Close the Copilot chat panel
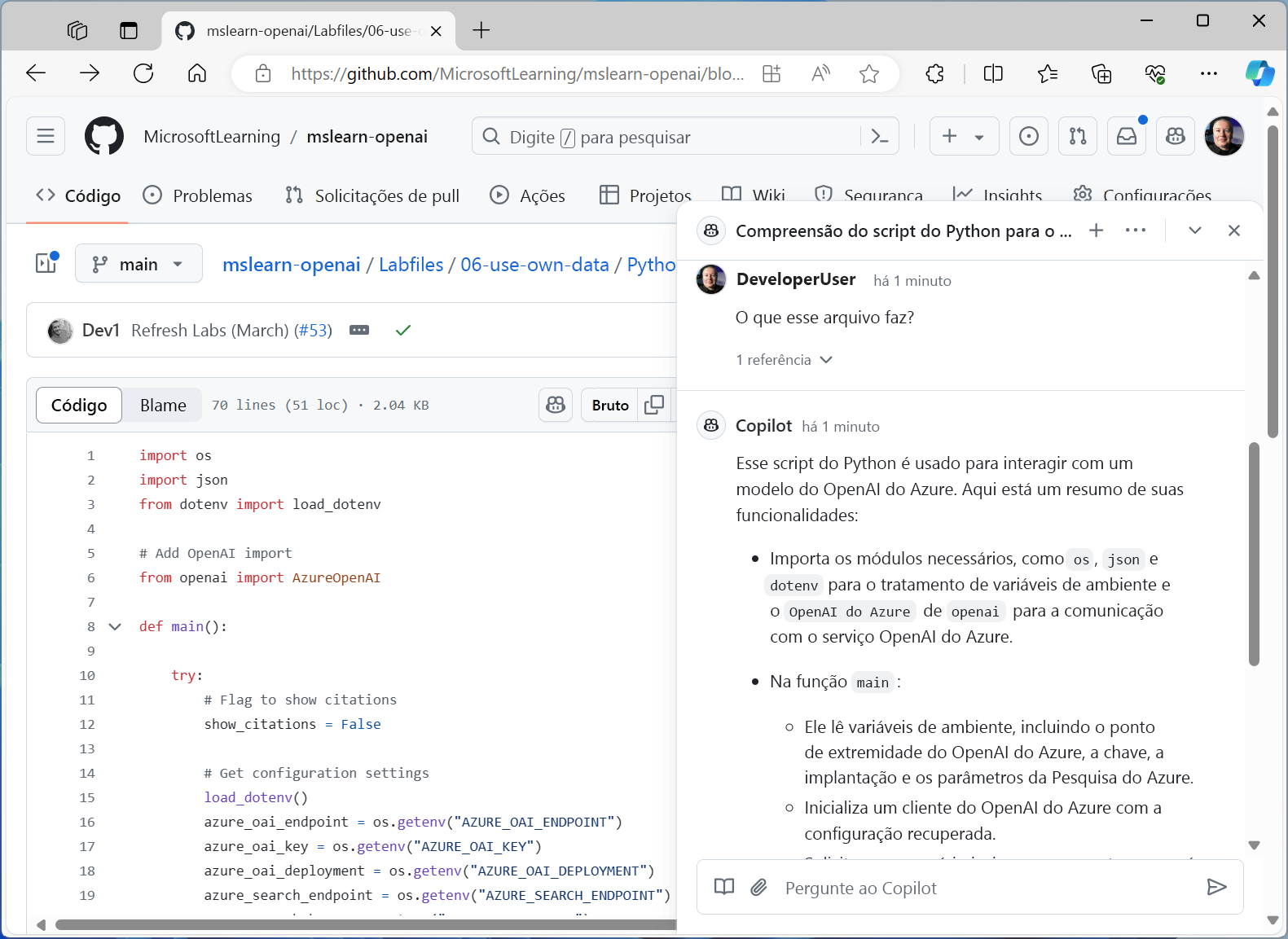This screenshot has width=1288, height=939. (1234, 230)
